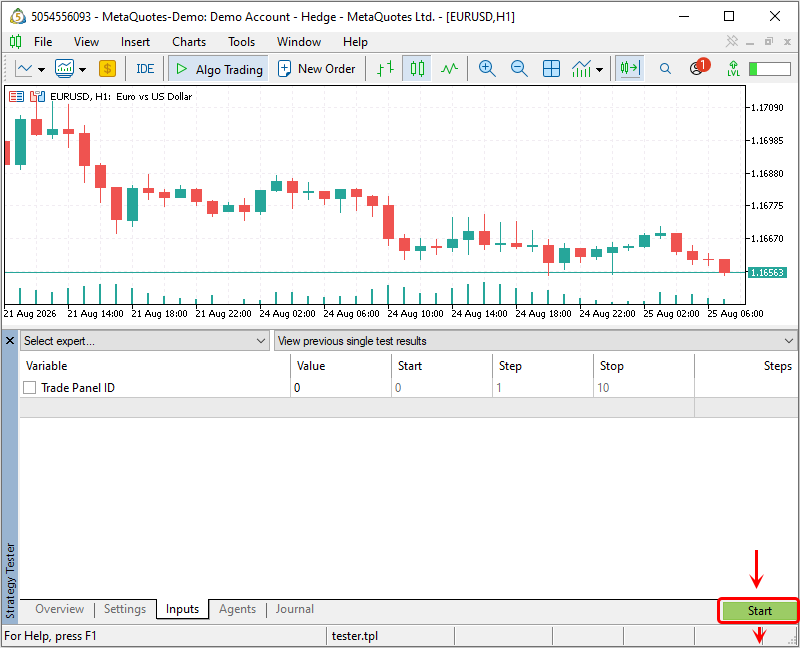The width and height of the screenshot is (800, 648).
Task: Open account notifications icon
Action: click(x=698, y=67)
